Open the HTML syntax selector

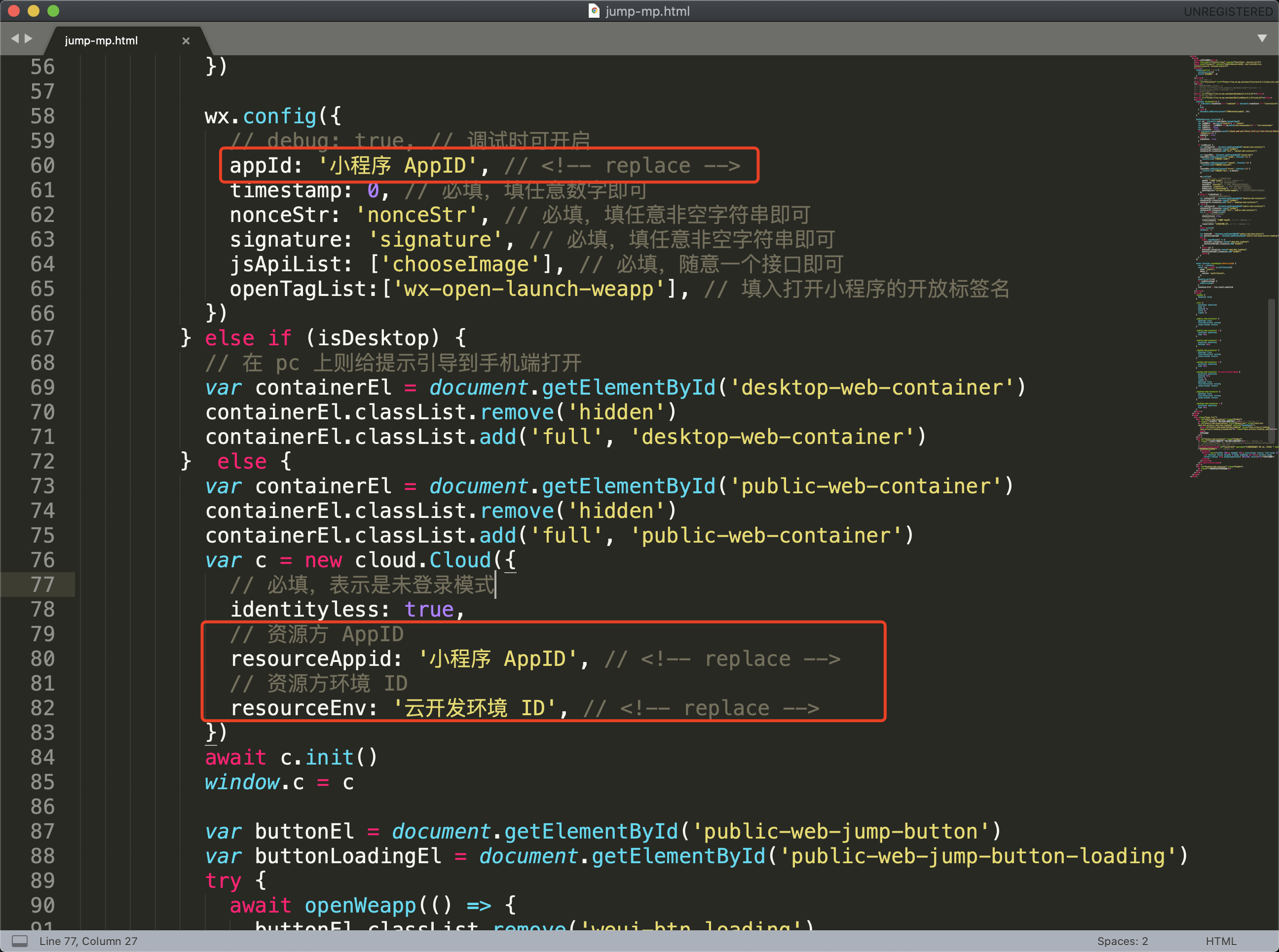pyautogui.click(x=1221, y=941)
